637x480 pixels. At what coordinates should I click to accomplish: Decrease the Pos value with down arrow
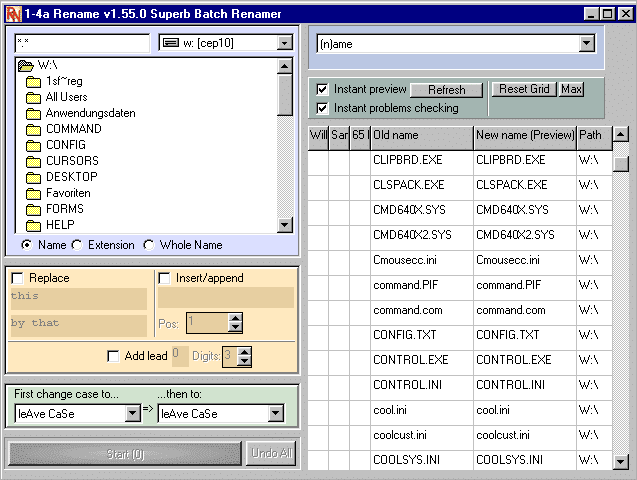[x=235, y=327]
